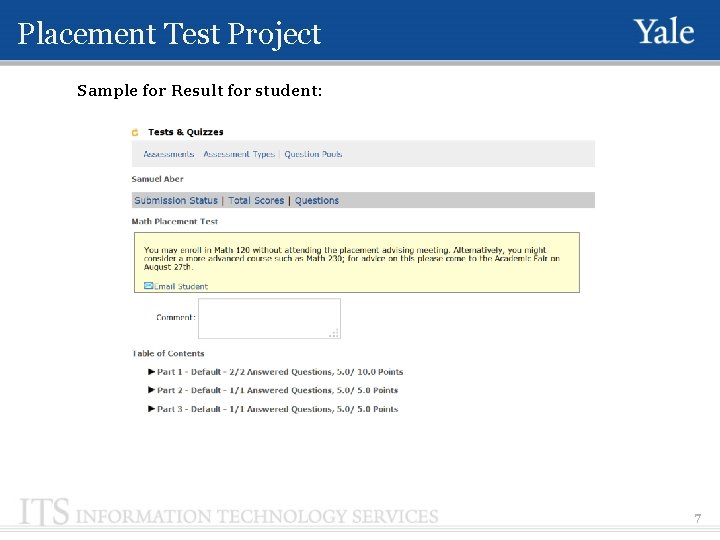This screenshot has height=540, width=720.
Task: Click the Email Student link
Action: click(x=181, y=287)
